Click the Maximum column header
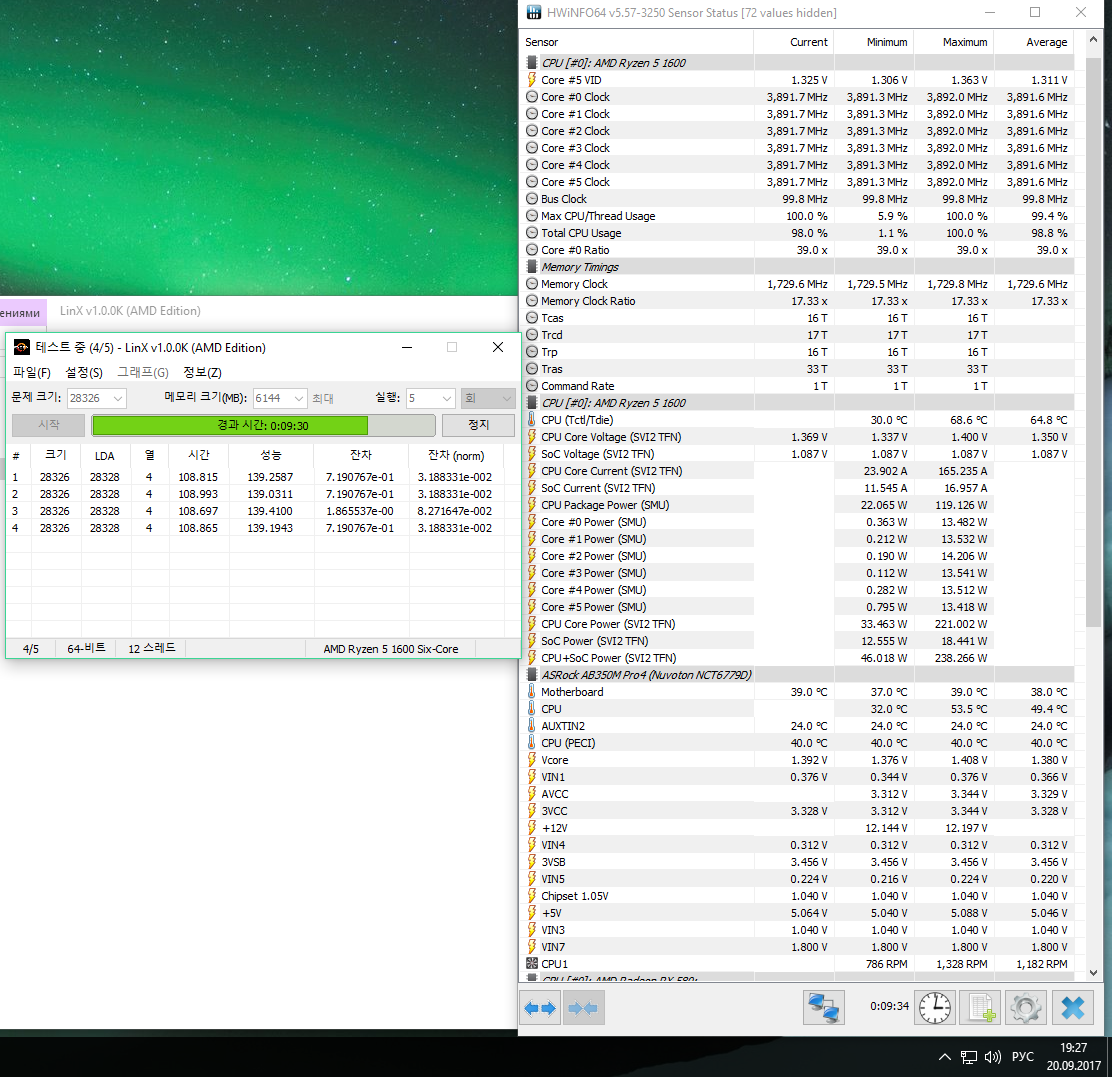Viewport: 1112px width, 1077px height. 964,42
